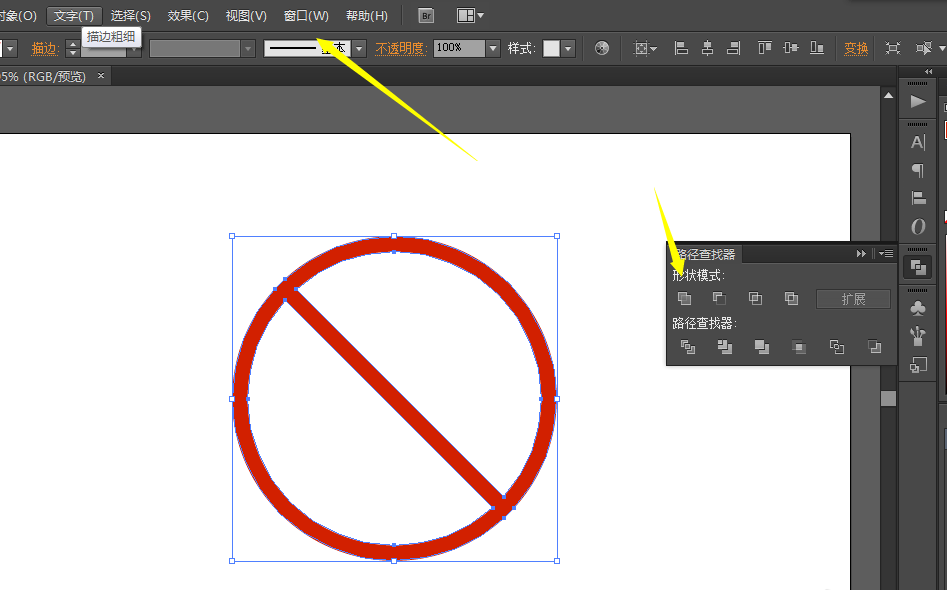
Task: Open the 窗口(W) menu
Action: pyautogui.click(x=304, y=15)
